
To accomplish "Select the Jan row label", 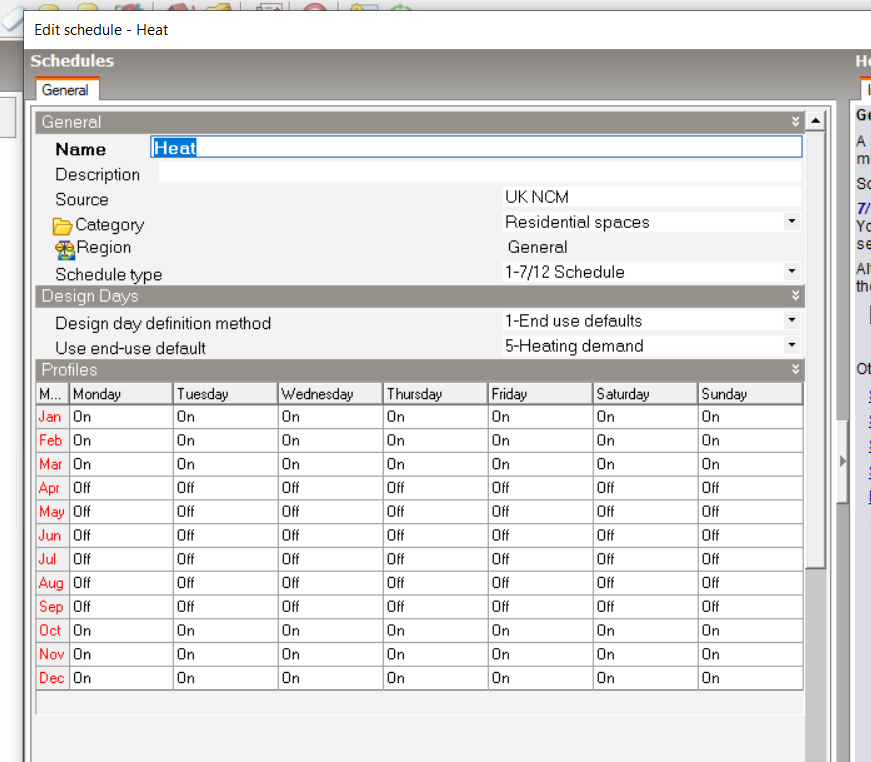I will pos(53,417).
